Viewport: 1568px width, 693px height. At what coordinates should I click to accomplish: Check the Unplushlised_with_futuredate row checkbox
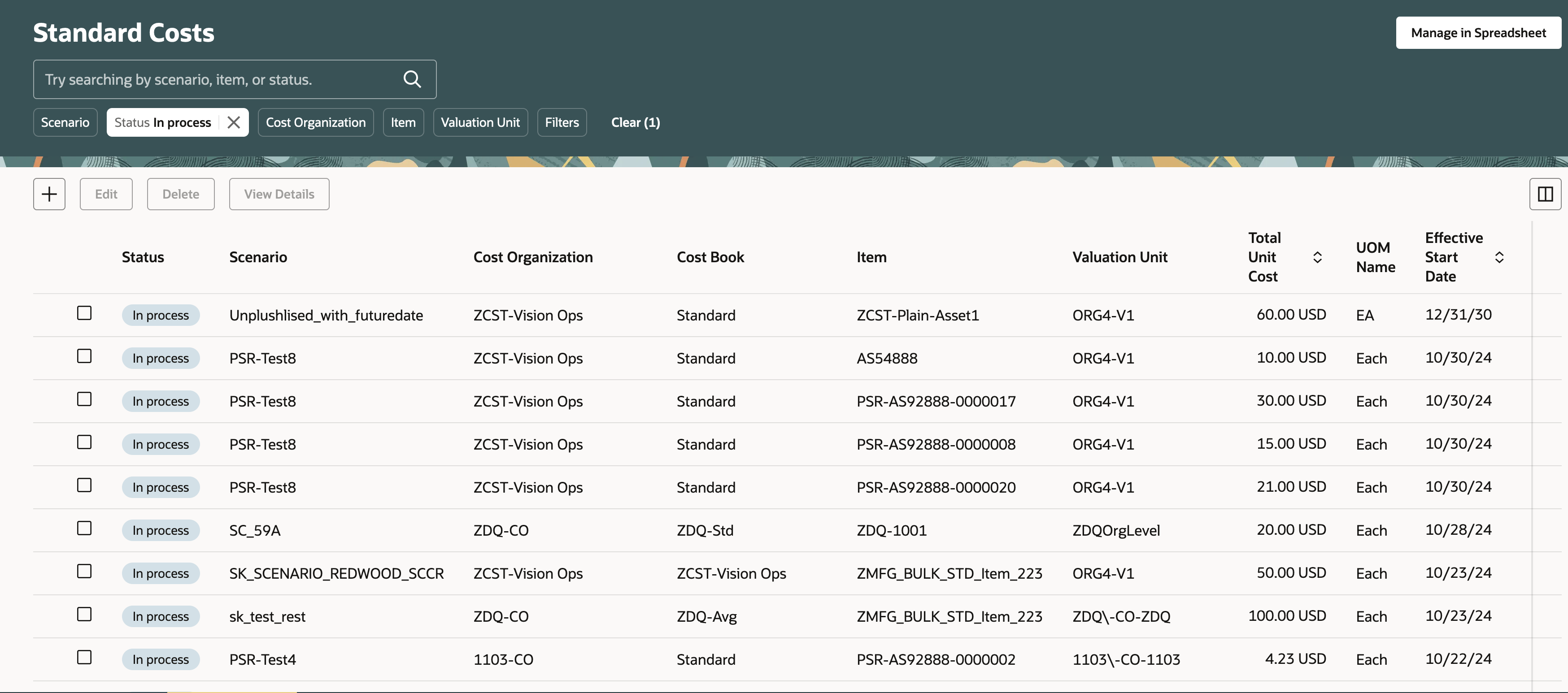(x=85, y=313)
